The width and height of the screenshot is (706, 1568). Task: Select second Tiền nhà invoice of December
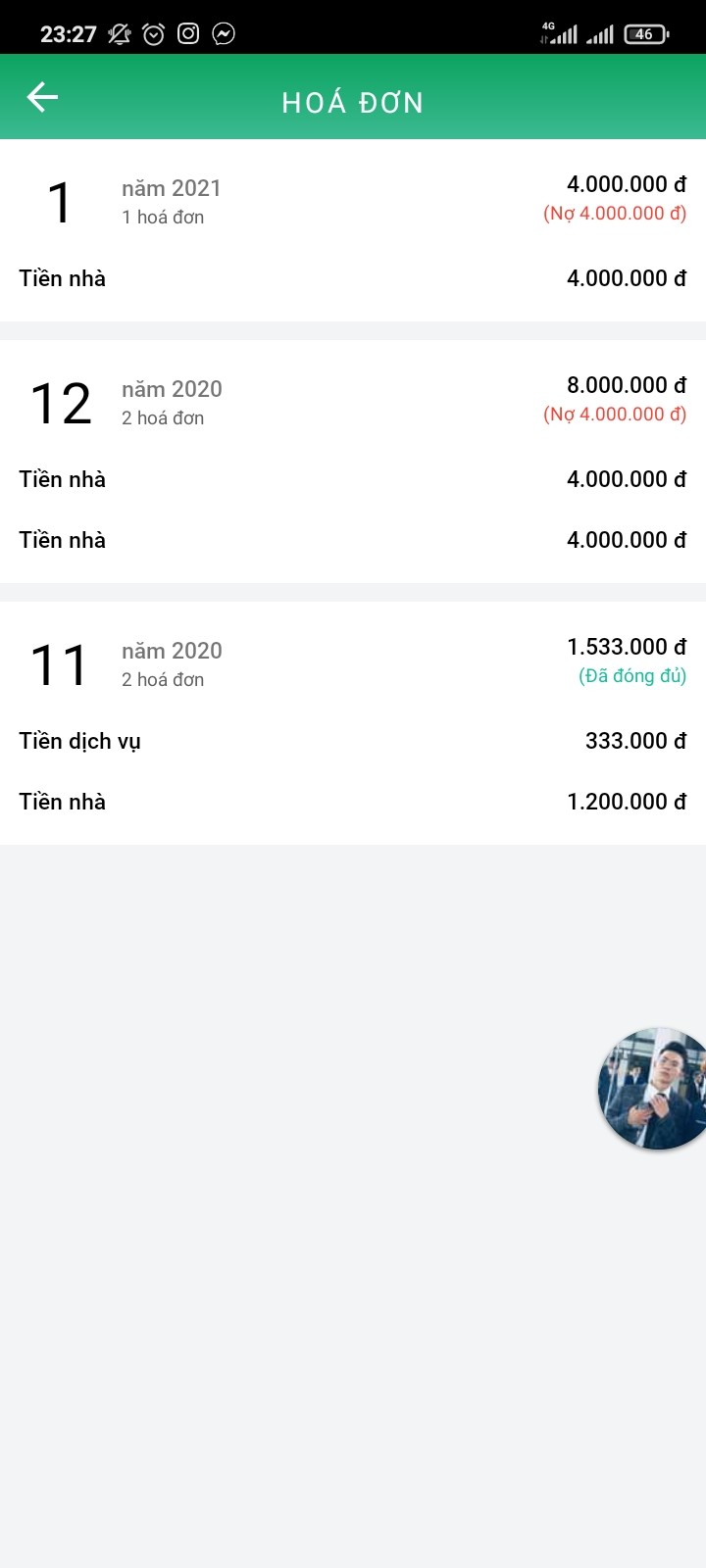click(353, 540)
